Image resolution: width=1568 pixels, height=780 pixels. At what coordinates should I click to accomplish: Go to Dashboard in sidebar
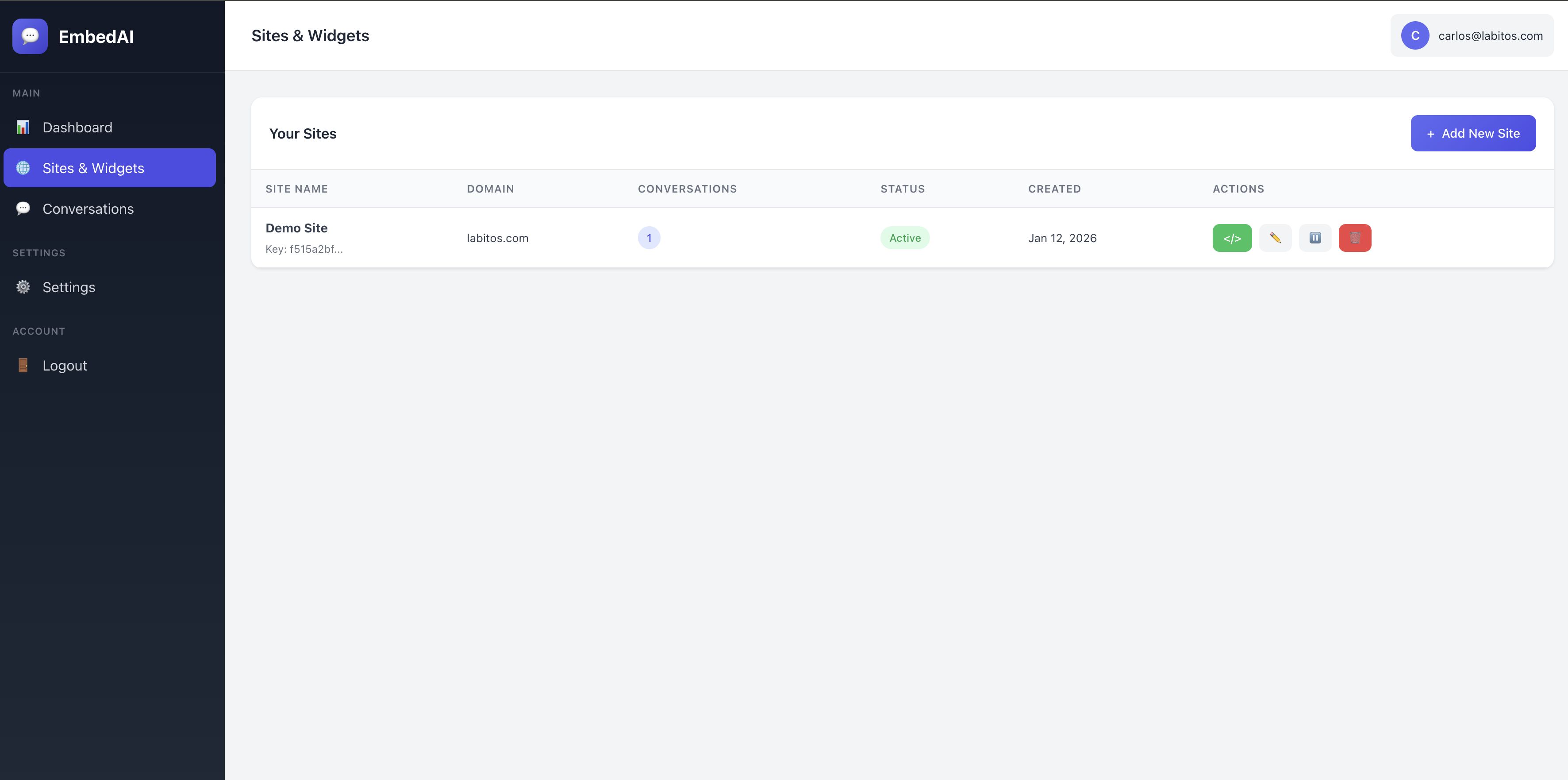[77, 127]
